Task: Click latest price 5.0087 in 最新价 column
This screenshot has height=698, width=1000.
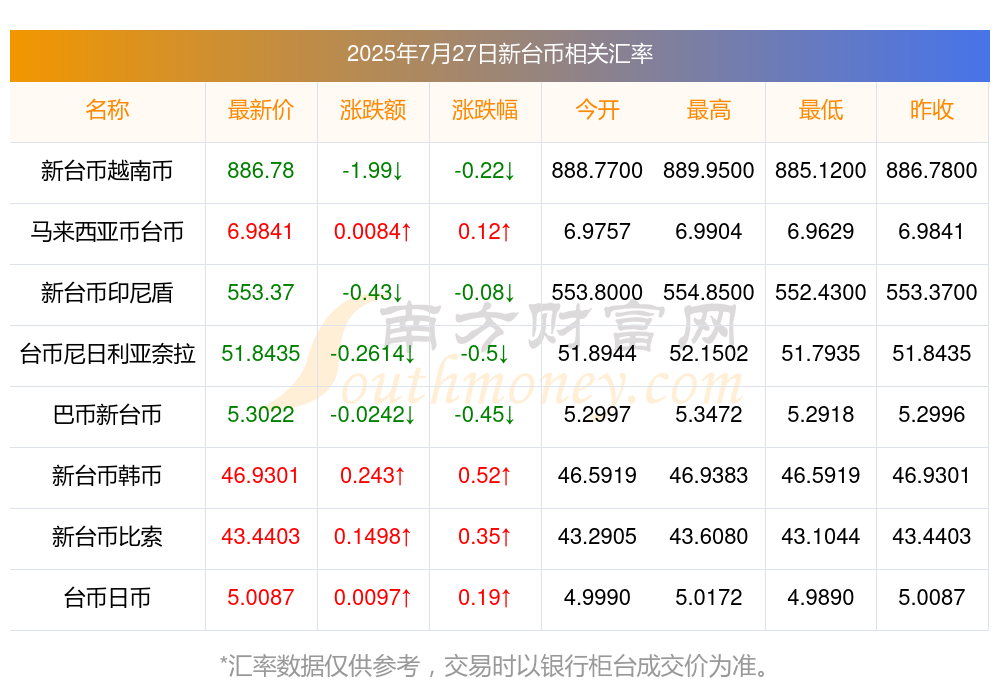Action: (x=260, y=598)
